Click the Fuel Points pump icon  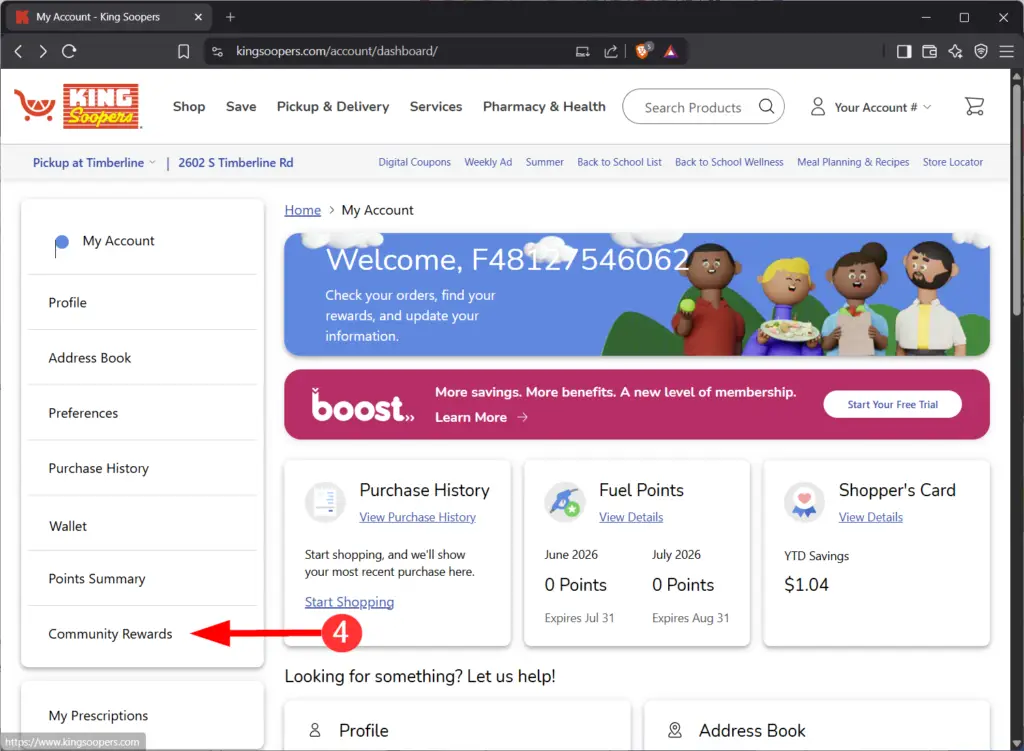point(564,502)
